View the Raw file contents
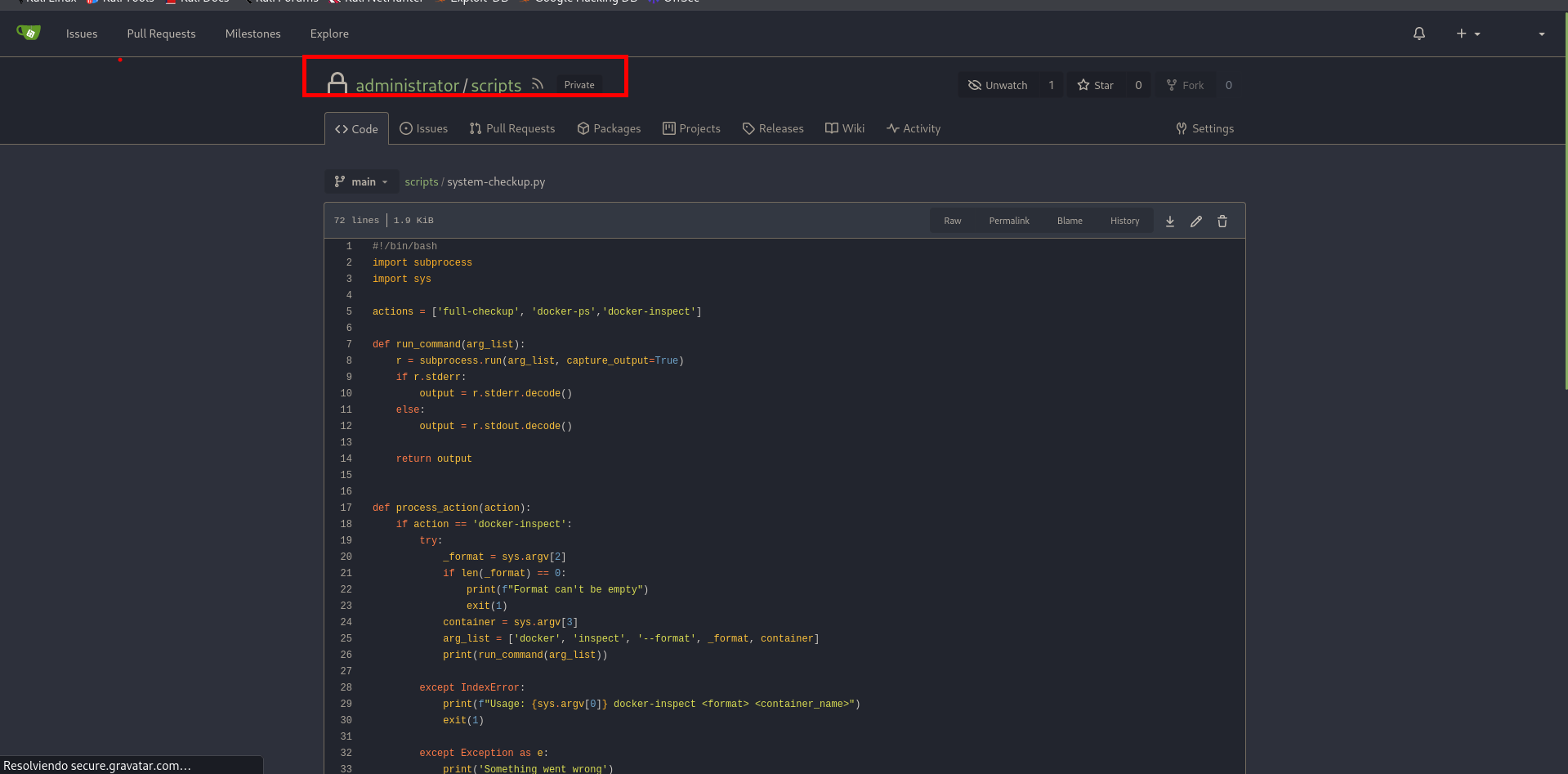Viewport: 1568px width, 774px height. point(952,221)
